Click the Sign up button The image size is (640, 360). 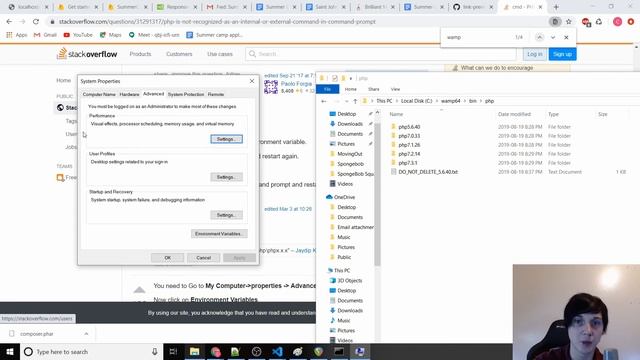[x=562, y=54]
